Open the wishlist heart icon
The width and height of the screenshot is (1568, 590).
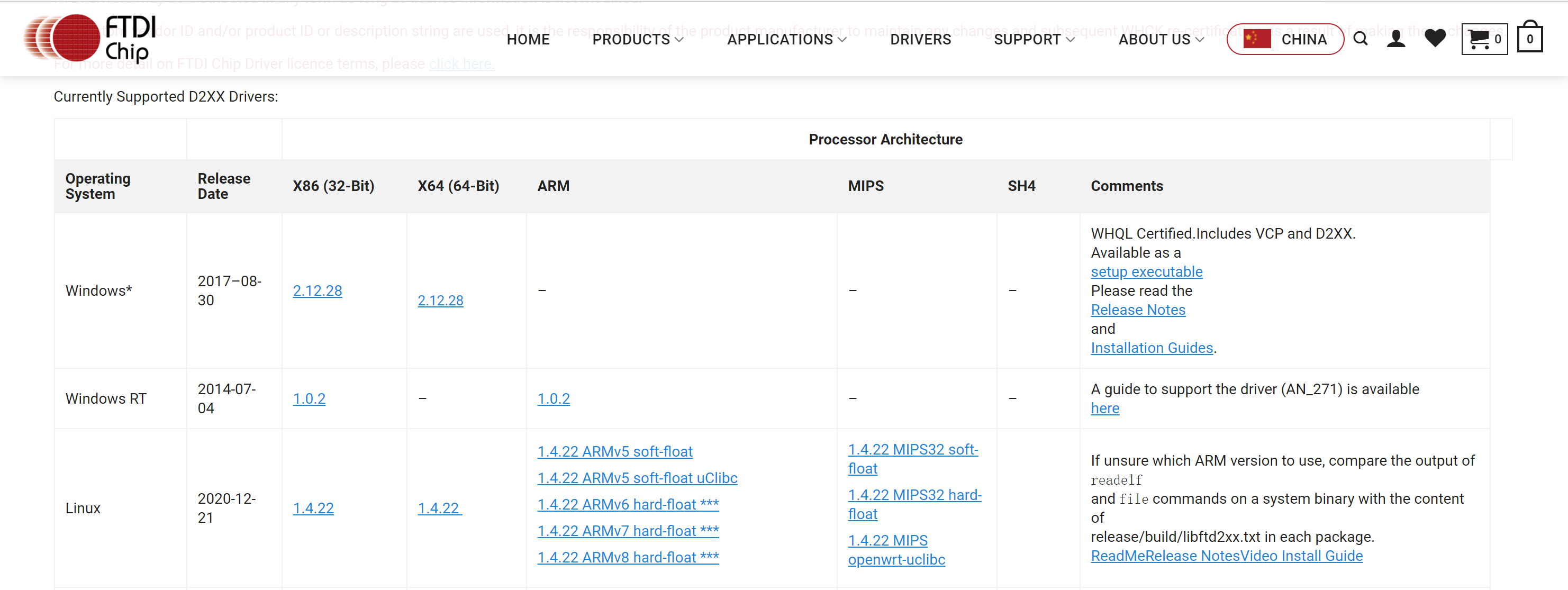coord(1435,38)
